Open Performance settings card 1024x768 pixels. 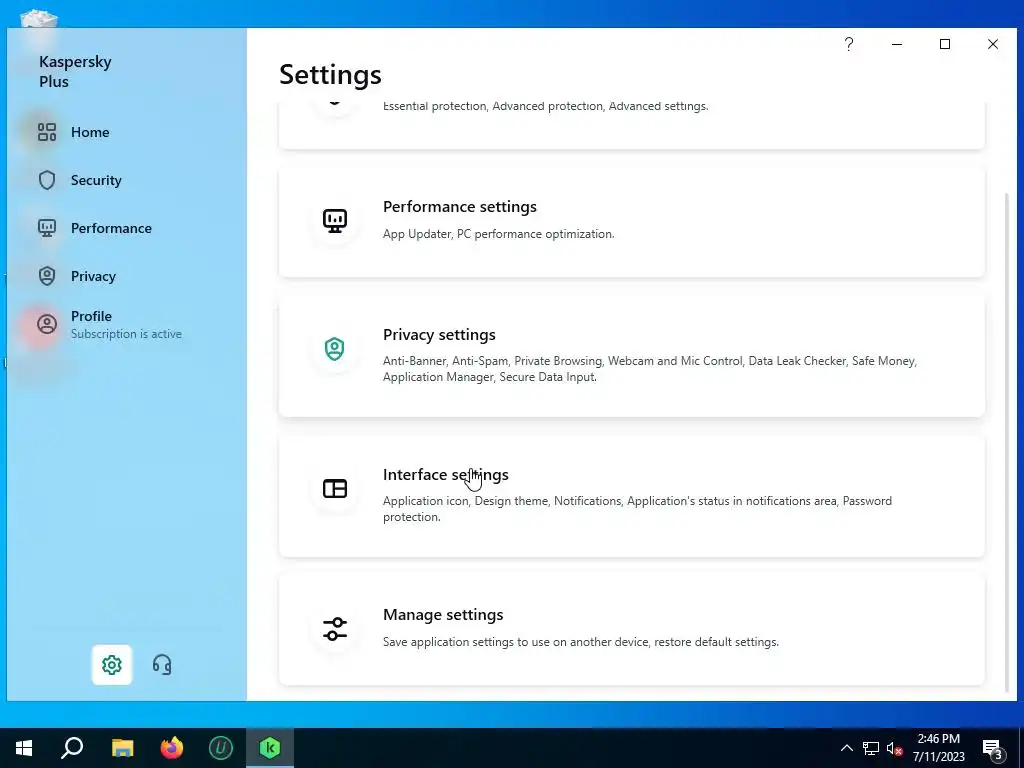point(632,221)
